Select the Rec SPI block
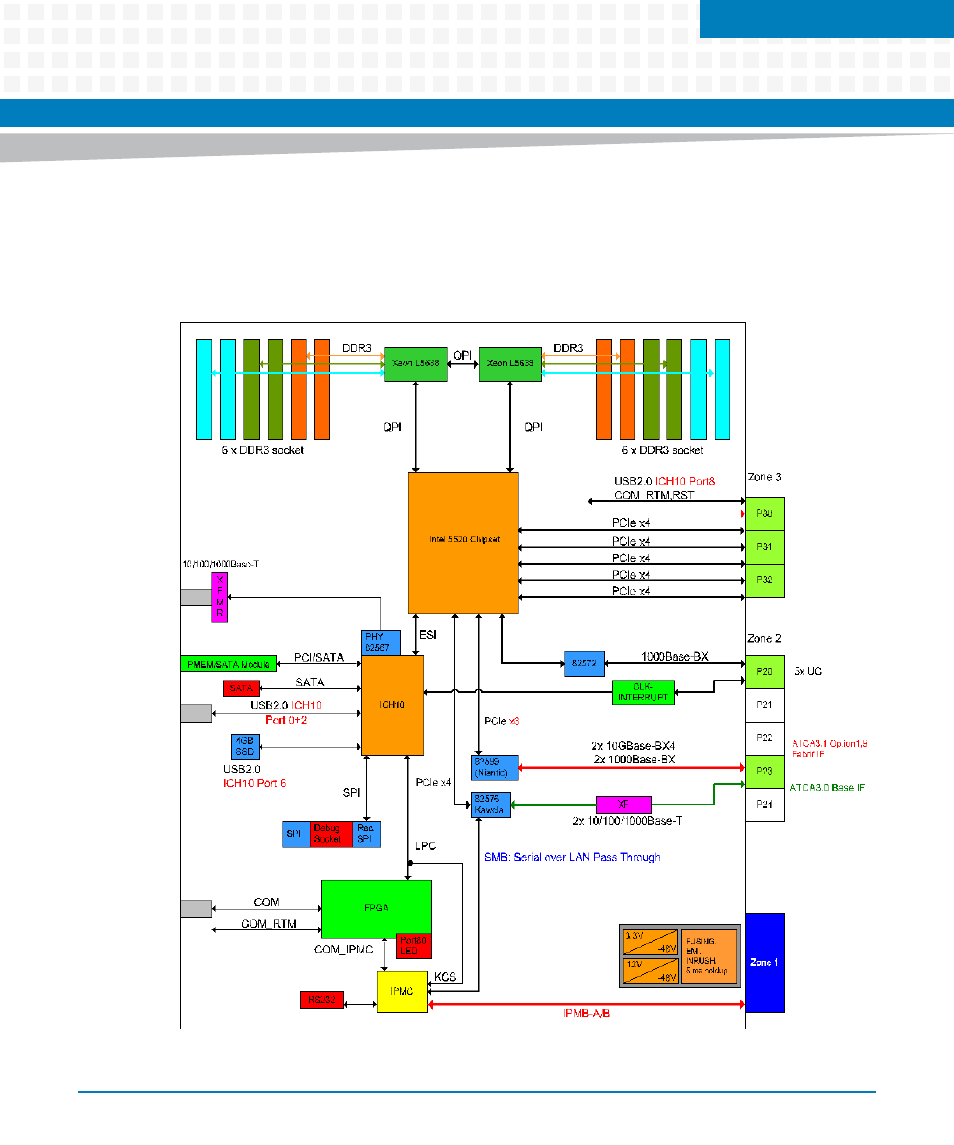The height and width of the screenshot is (1145, 954). click(x=366, y=835)
